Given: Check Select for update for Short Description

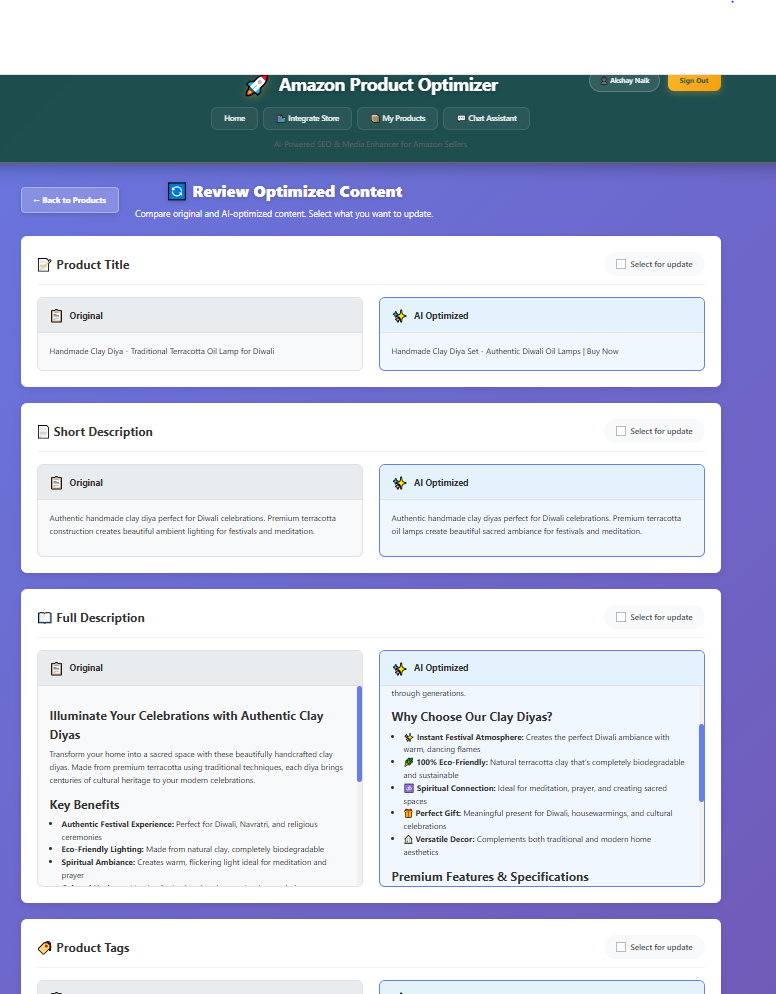Looking at the screenshot, I should click(621, 431).
